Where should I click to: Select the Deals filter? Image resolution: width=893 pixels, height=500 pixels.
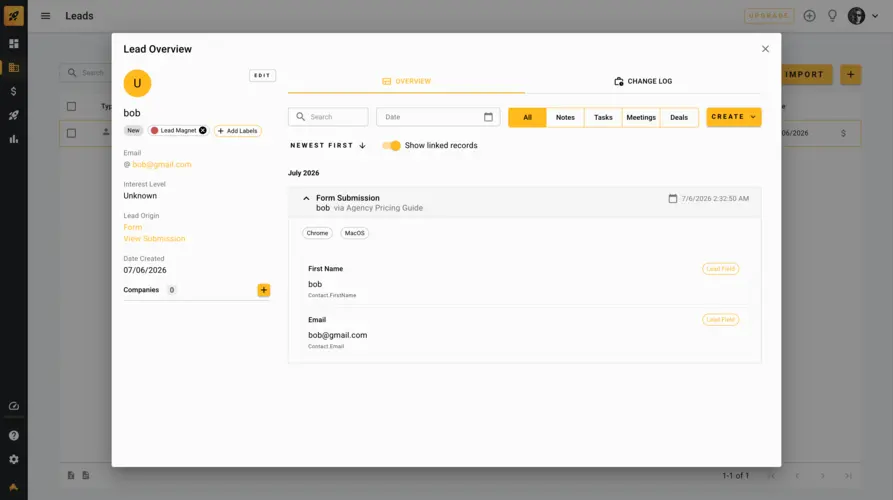click(x=679, y=117)
